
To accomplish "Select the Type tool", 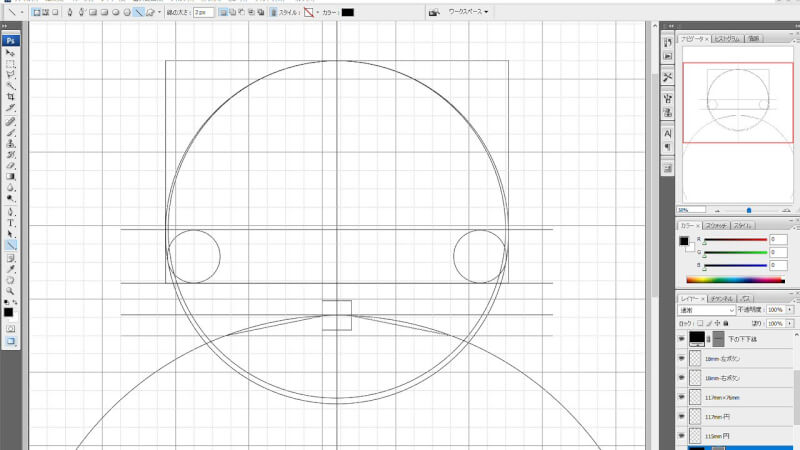I will pyautogui.click(x=10, y=223).
